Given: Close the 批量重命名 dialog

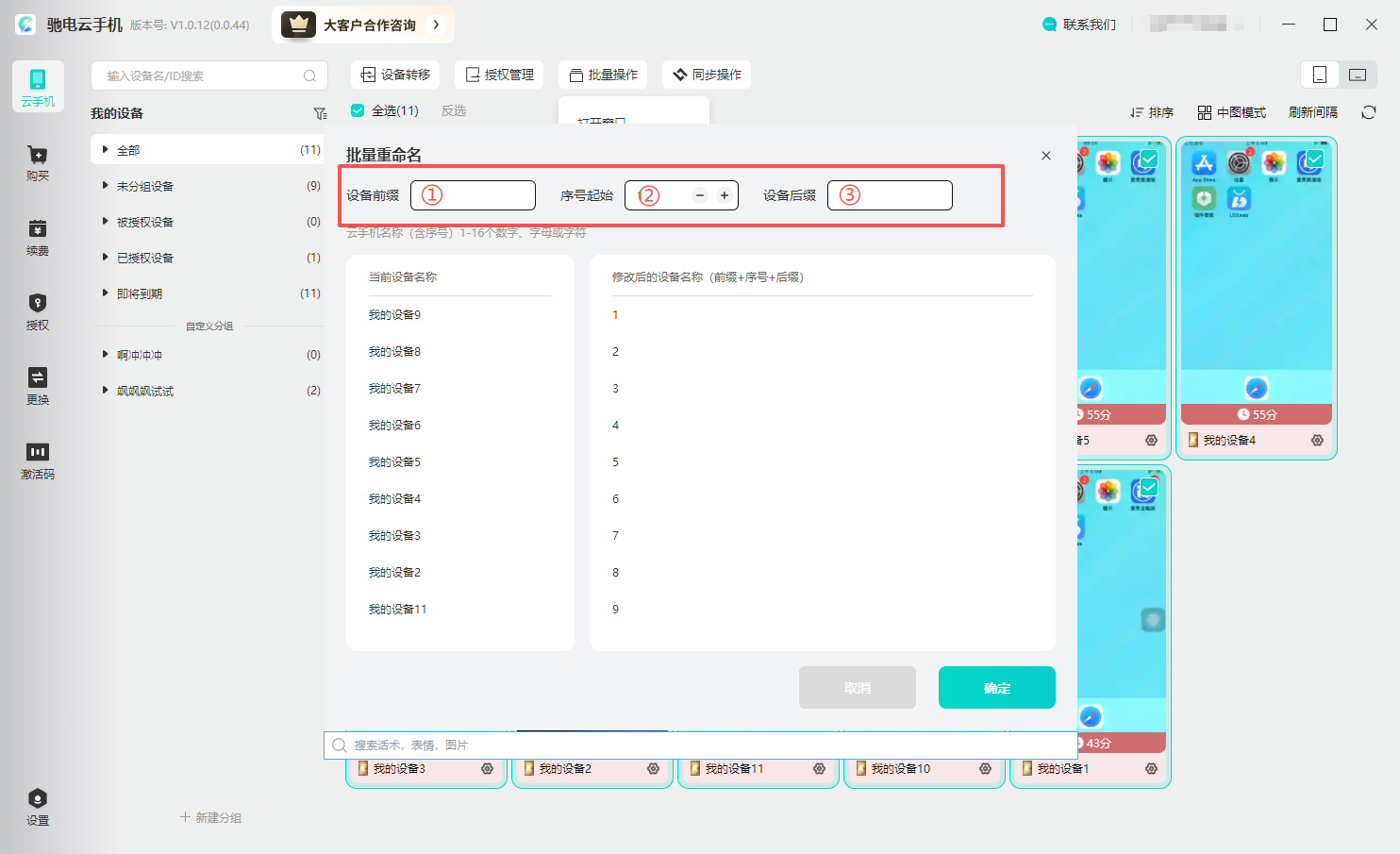Looking at the screenshot, I should 1045,156.
